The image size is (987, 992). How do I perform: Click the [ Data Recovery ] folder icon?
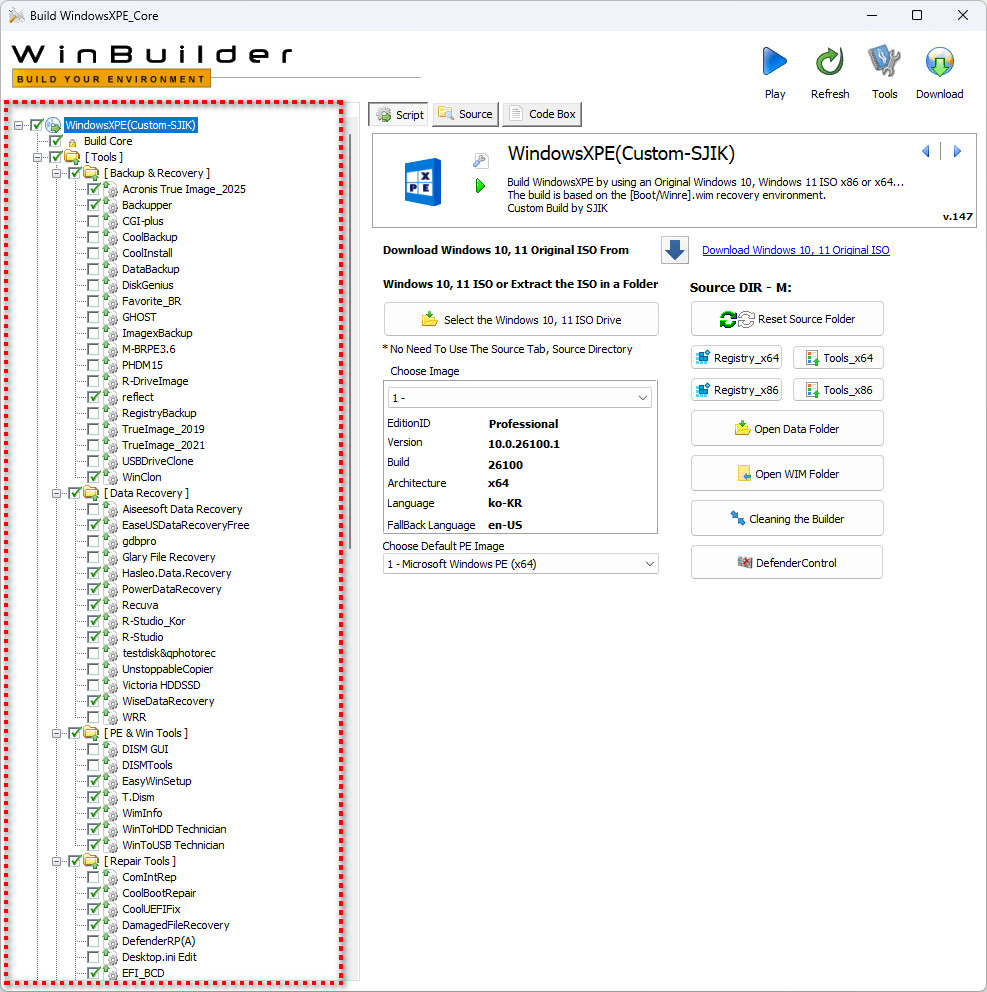pyautogui.click(x=91, y=493)
